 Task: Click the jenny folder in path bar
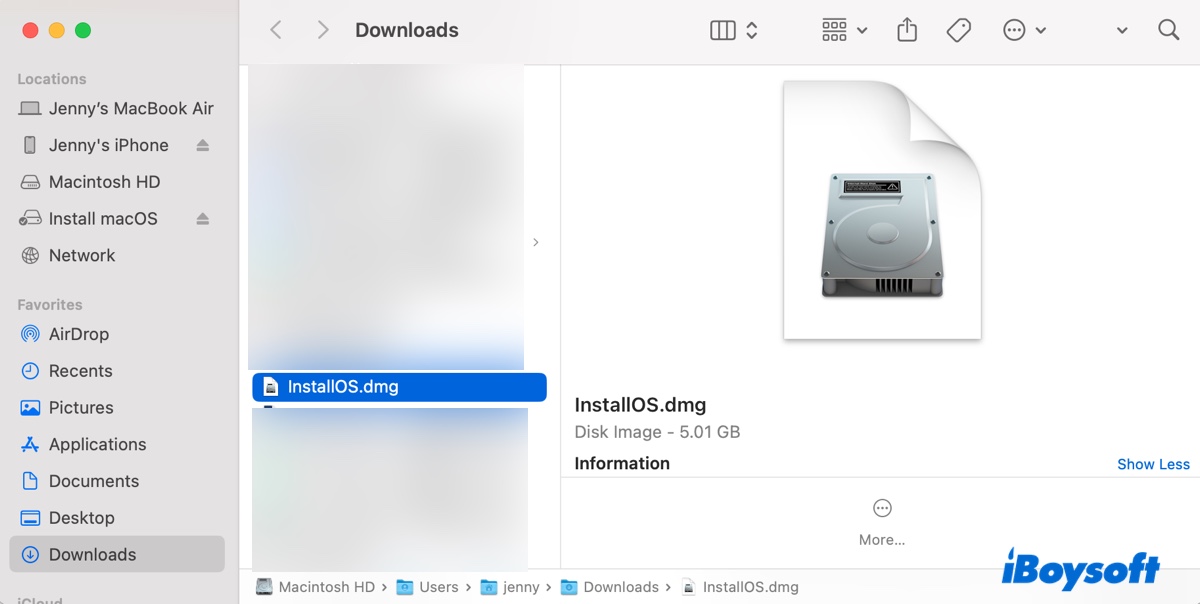coord(520,587)
